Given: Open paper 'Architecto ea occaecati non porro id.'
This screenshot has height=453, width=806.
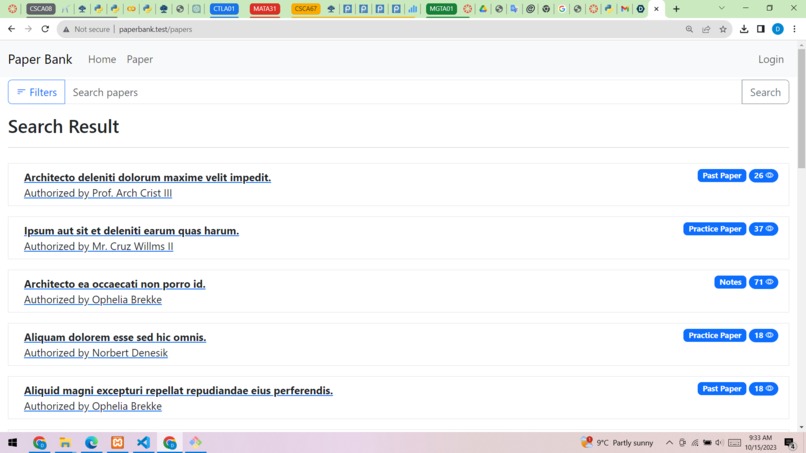Looking at the screenshot, I should [x=115, y=284].
